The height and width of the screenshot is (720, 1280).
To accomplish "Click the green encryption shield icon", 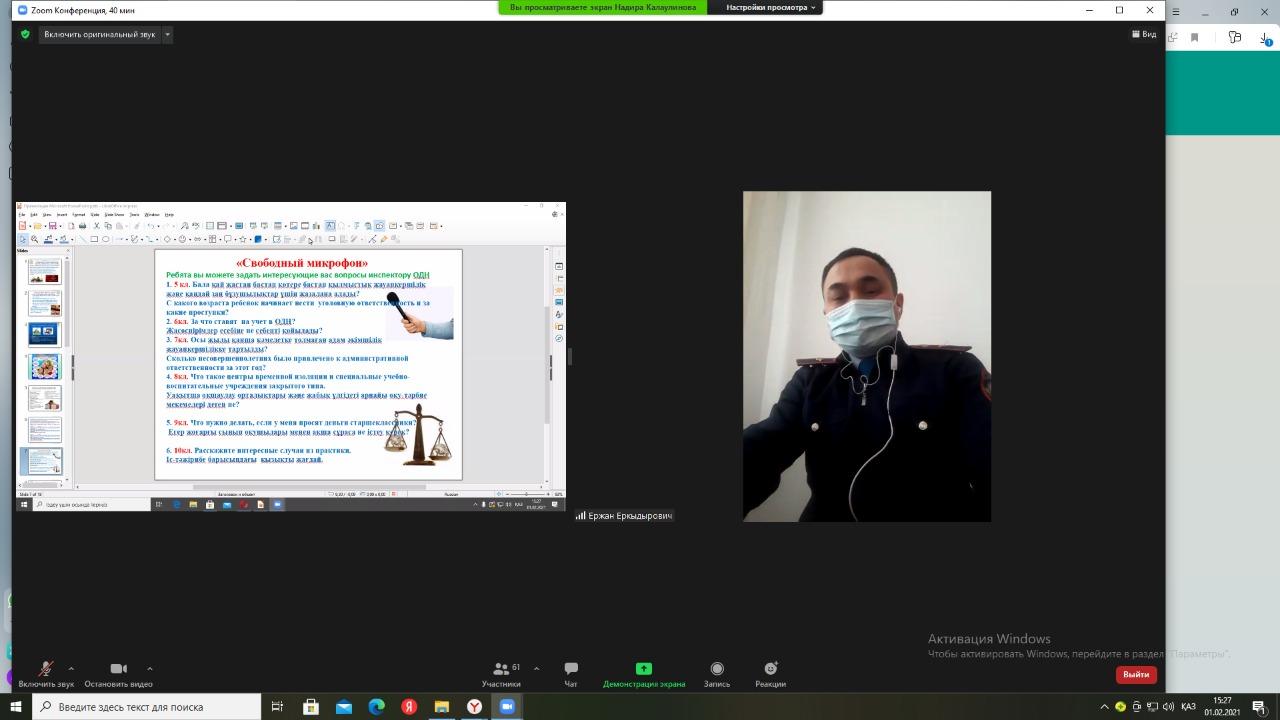I will pyautogui.click(x=26, y=34).
